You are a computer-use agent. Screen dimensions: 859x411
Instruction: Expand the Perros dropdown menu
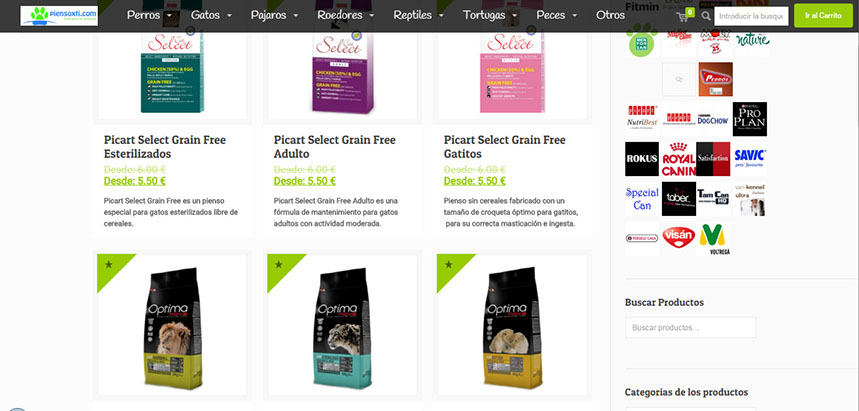[149, 15]
